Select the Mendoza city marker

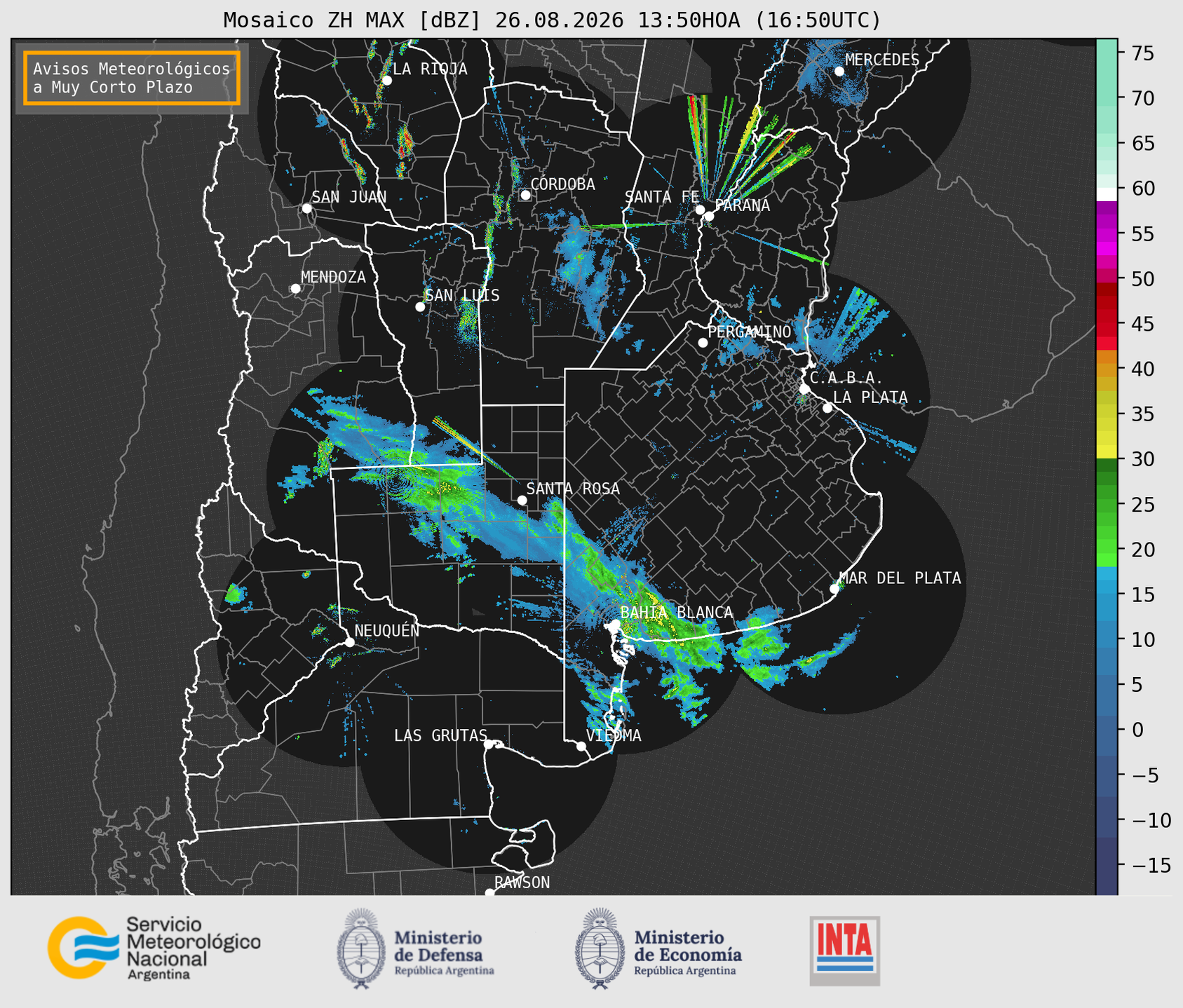click(x=296, y=289)
